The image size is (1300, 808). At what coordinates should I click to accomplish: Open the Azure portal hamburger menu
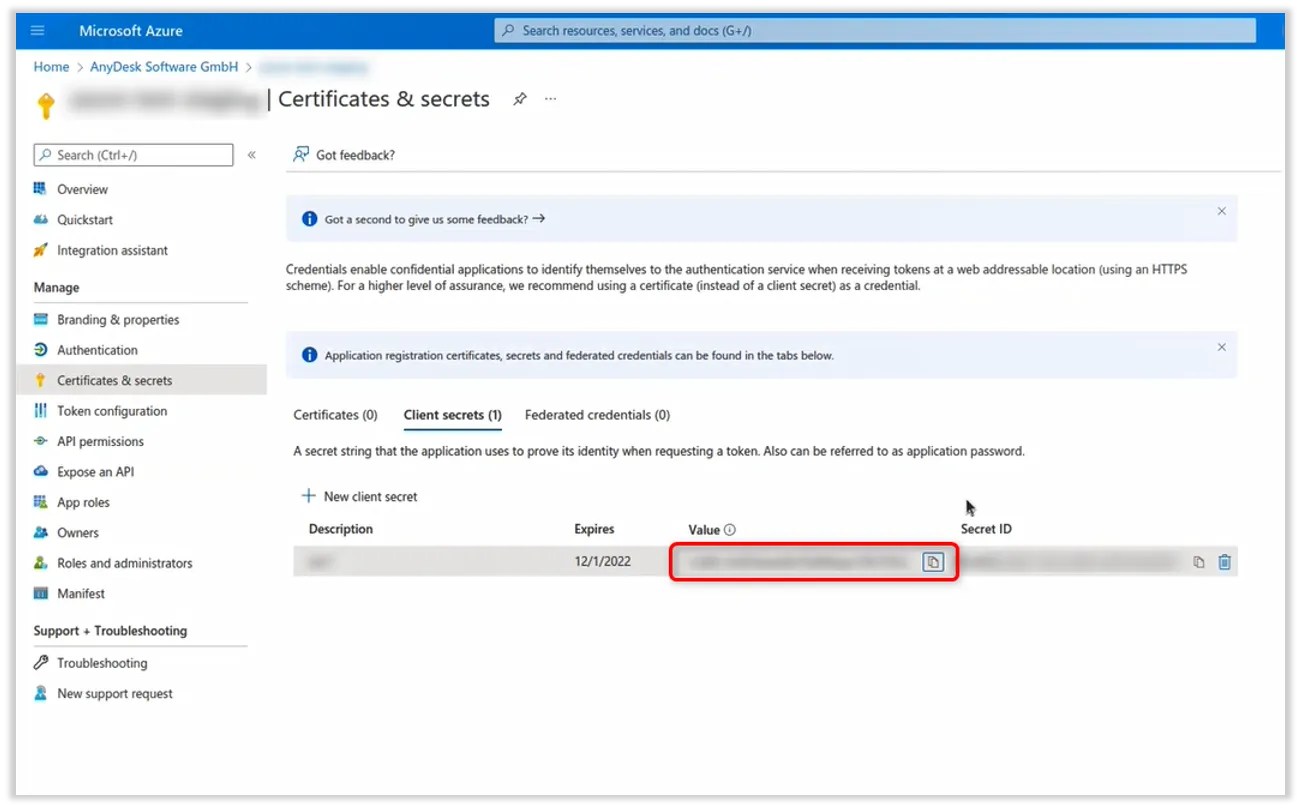click(x=38, y=31)
